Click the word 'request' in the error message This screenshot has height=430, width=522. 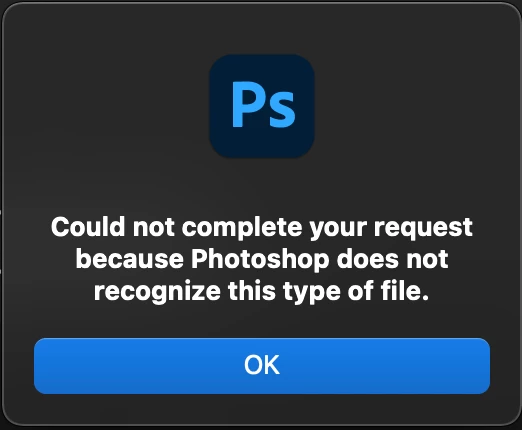(x=423, y=228)
